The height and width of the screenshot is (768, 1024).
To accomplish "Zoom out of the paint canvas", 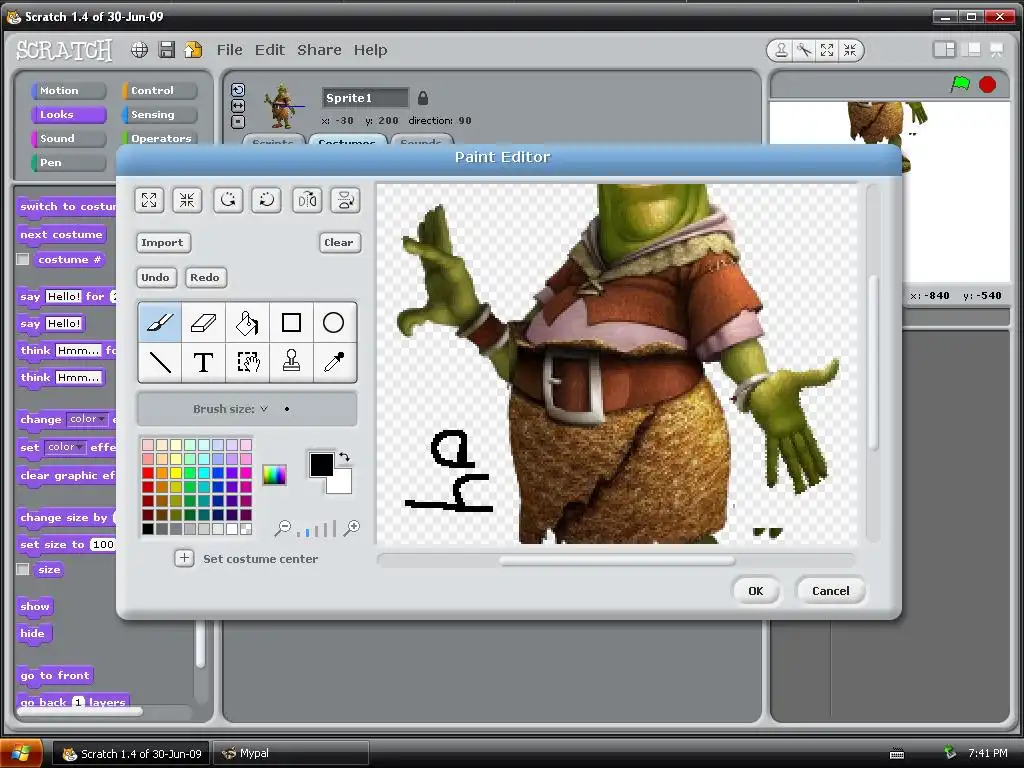I will [x=282, y=528].
